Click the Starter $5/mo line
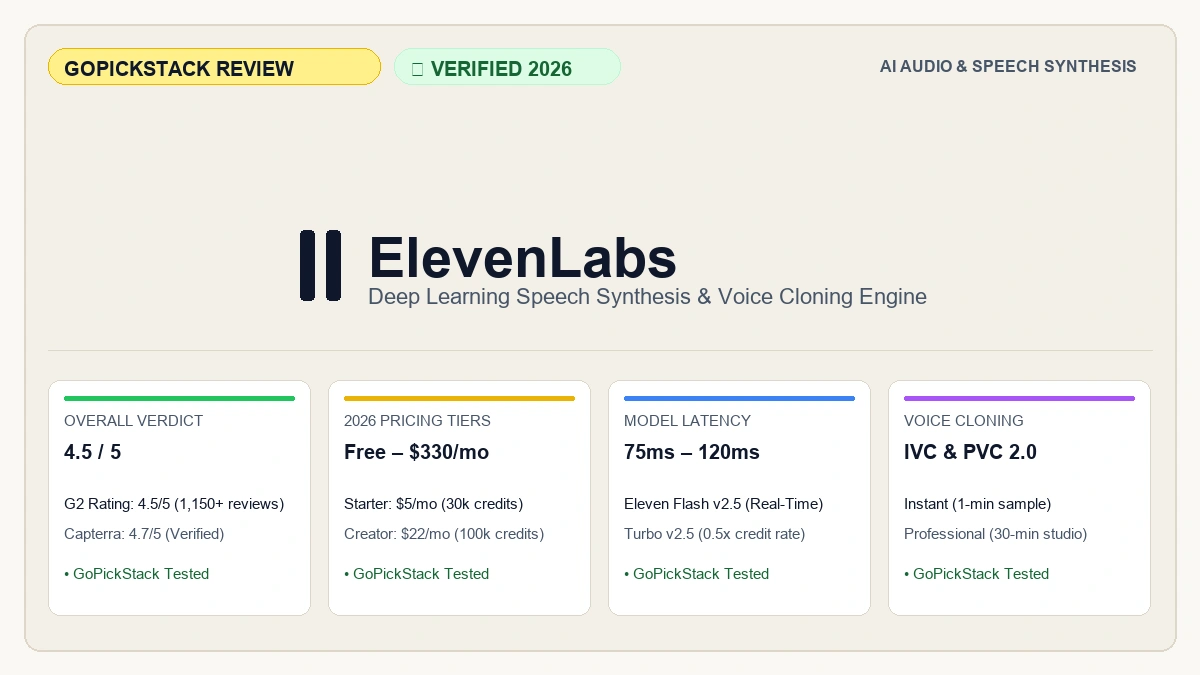 [x=433, y=504]
